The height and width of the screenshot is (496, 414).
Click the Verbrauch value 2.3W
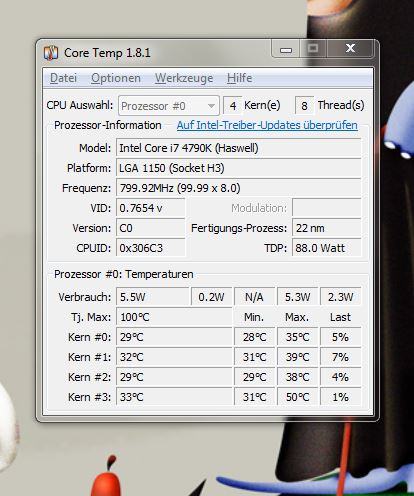point(341,297)
